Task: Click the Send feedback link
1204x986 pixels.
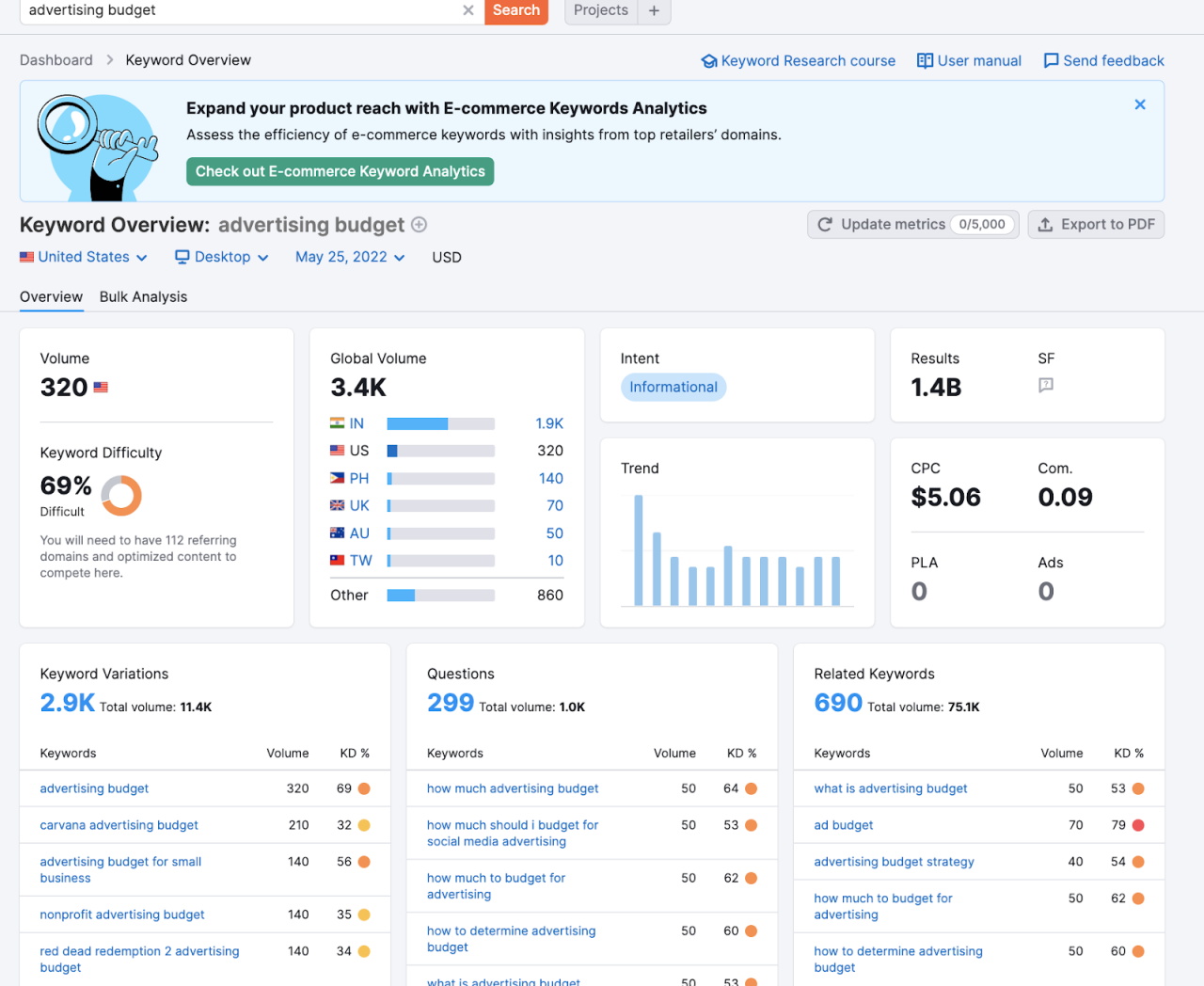Action: (x=1103, y=60)
